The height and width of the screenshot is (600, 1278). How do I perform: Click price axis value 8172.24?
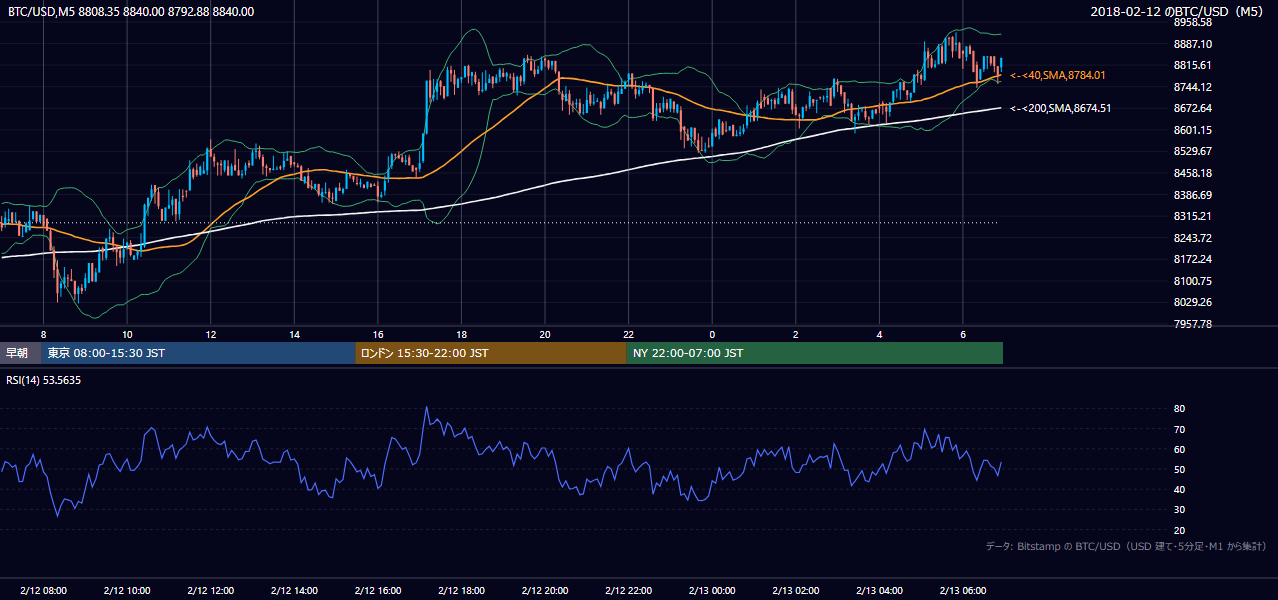1192,259
